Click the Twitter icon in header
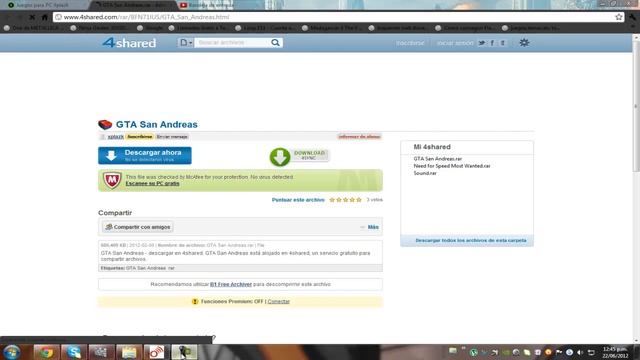This screenshot has height=360, width=640. tap(482, 43)
